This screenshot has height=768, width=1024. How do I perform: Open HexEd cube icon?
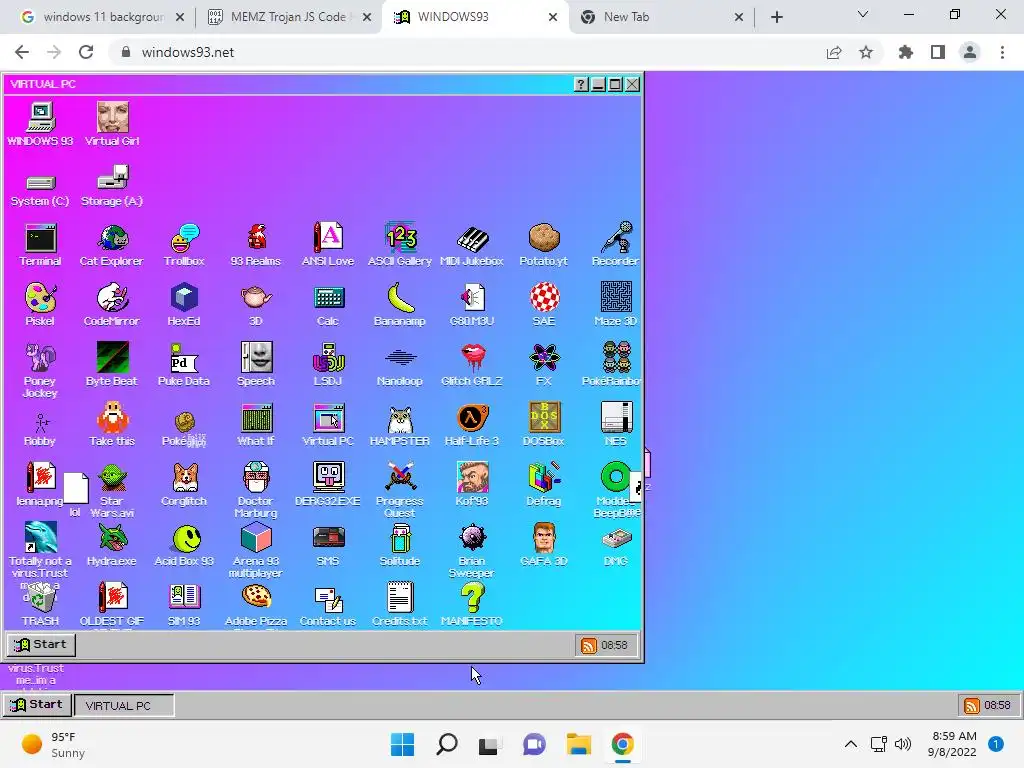(x=184, y=305)
